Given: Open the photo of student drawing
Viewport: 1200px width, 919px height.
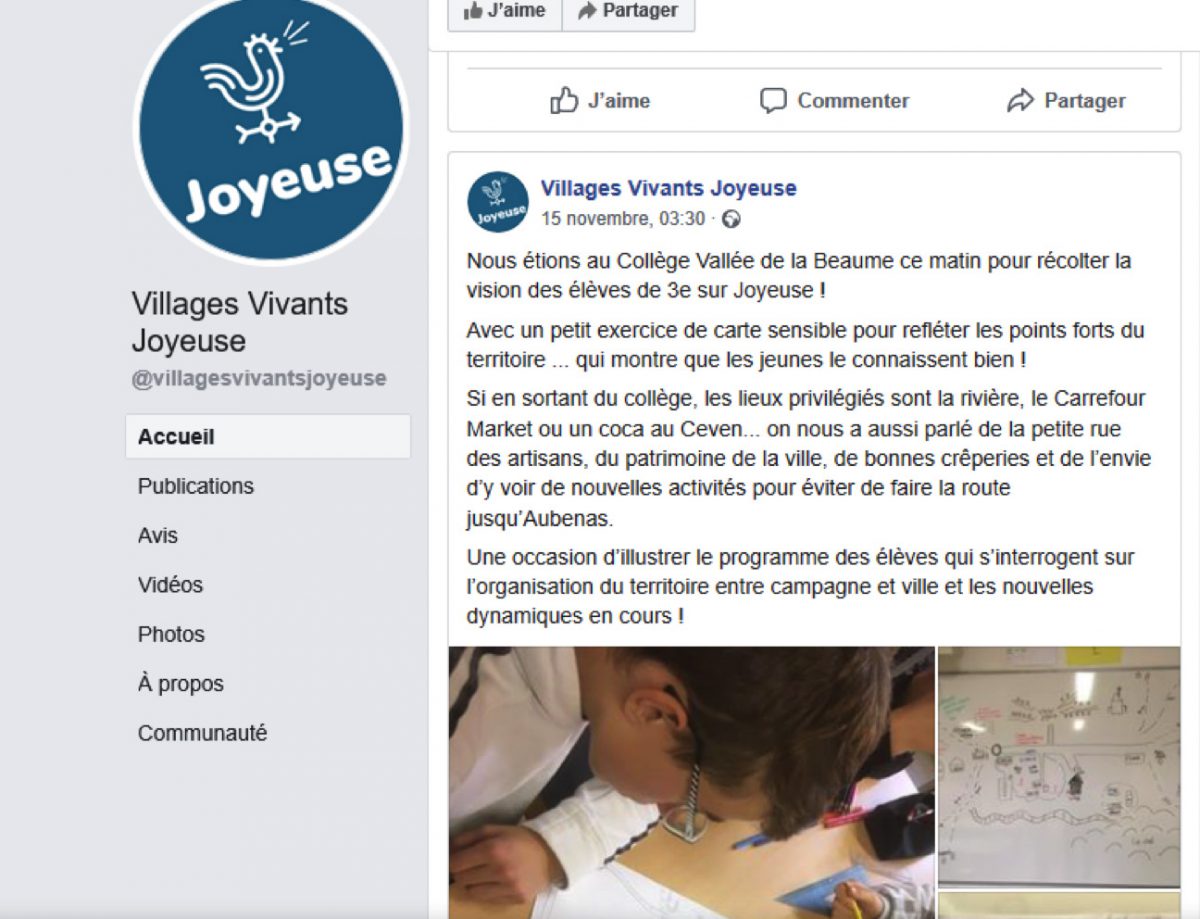Looking at the screenshot, I should pos(692,782).
